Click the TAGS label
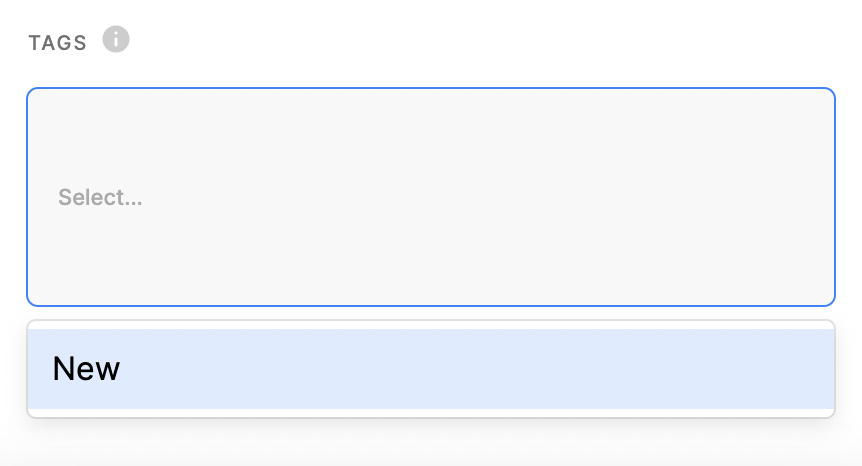Image resolution: width=862 pixels, height=466 pixels. (x=58, y=43)
